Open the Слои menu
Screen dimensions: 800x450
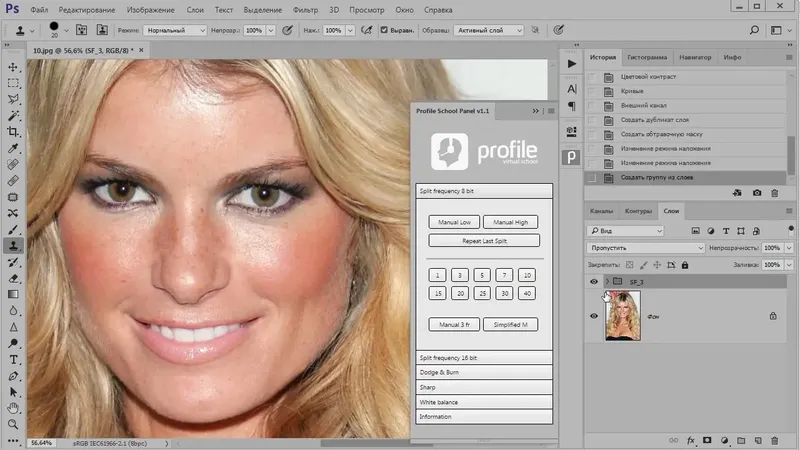pos(195,10)
